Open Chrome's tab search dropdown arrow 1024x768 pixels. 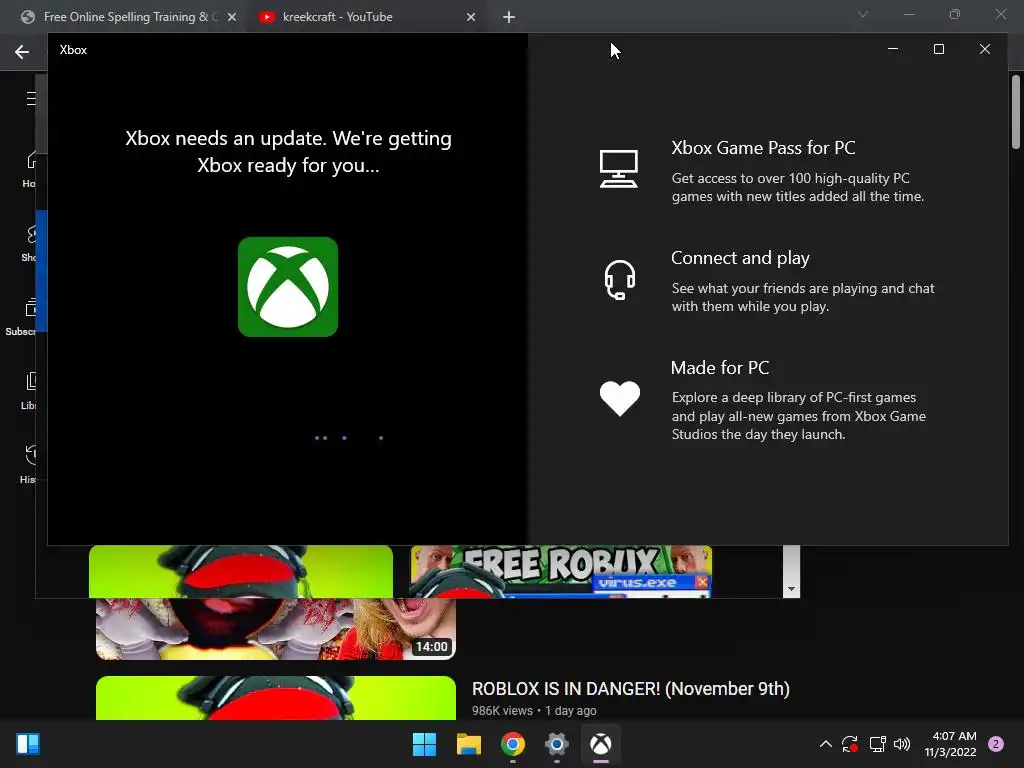[x=863, y=14]
